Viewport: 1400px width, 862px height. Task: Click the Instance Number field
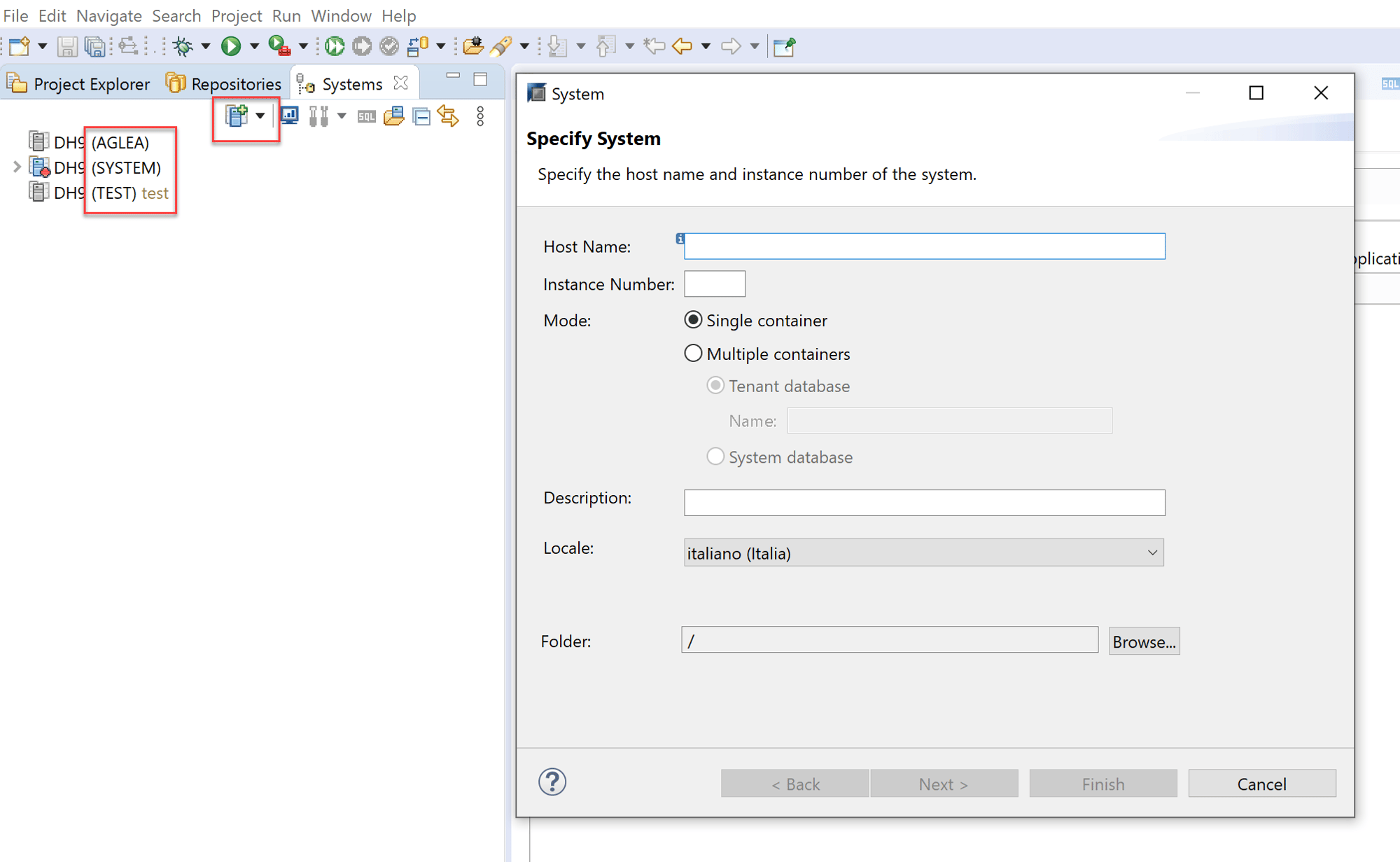point(715,284)
